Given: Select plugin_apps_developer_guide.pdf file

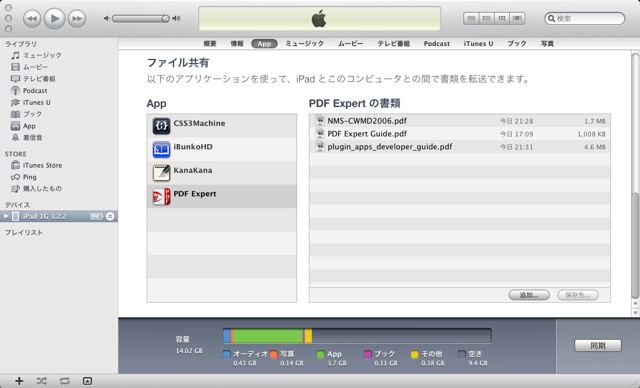Looking at the screenshot, I should coord(460,147).
